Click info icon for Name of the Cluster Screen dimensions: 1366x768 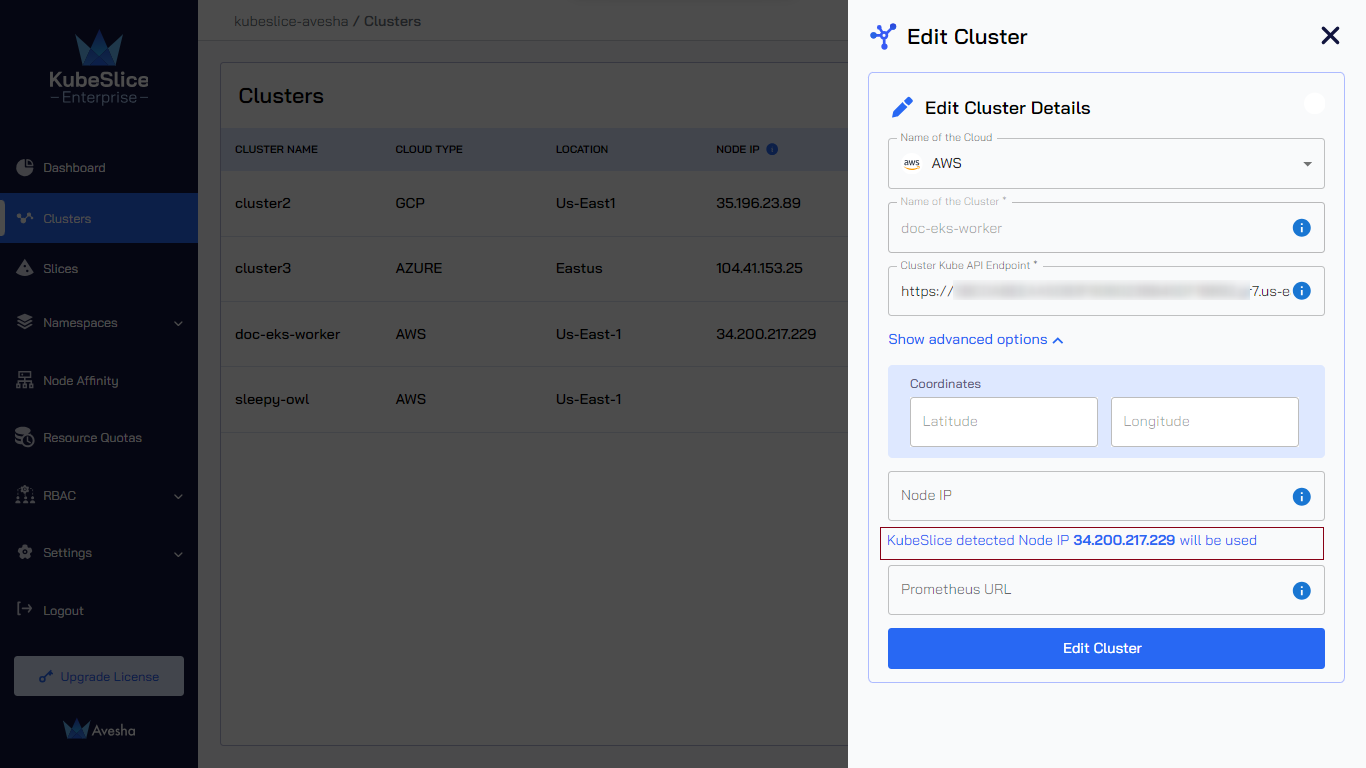[1301, 228]
